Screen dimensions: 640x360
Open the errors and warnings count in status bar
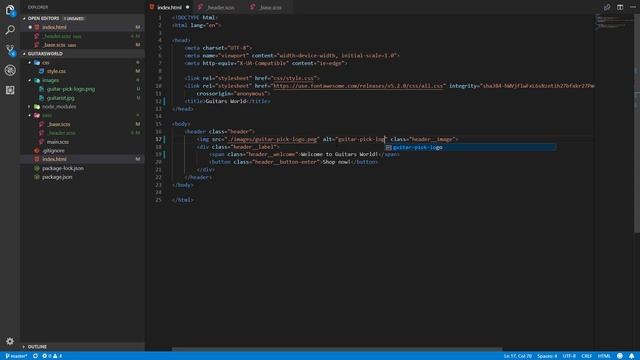(52, 356)
